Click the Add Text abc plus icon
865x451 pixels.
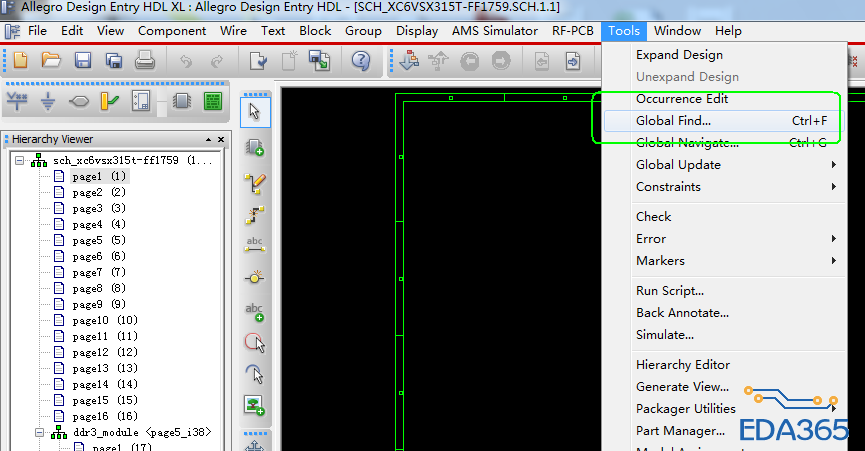click(x=254, y=312)
